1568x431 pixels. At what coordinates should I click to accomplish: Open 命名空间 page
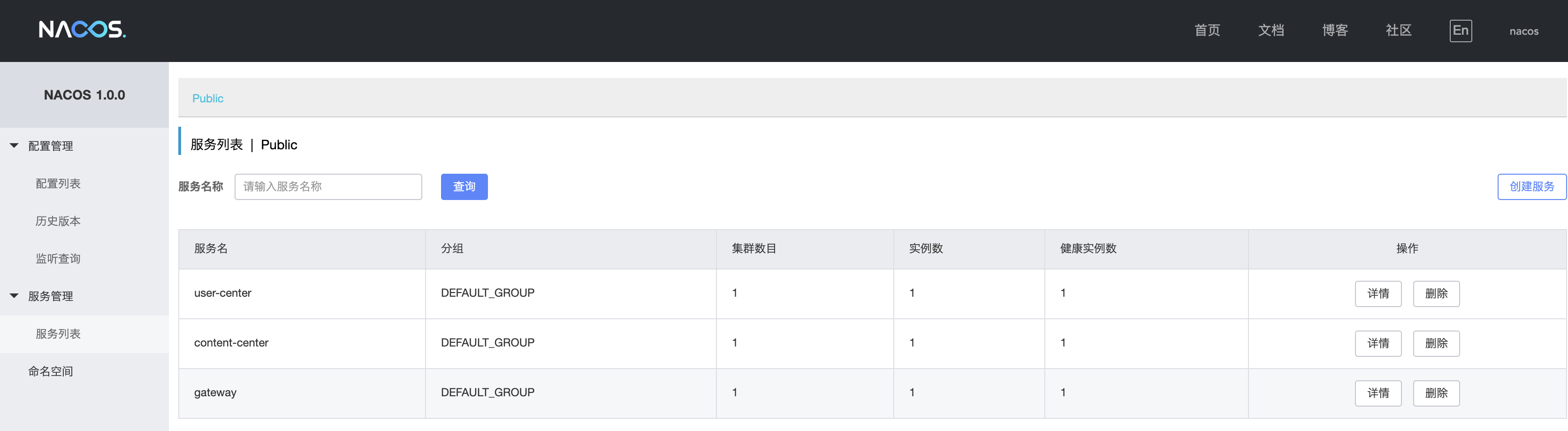(51, 371)
